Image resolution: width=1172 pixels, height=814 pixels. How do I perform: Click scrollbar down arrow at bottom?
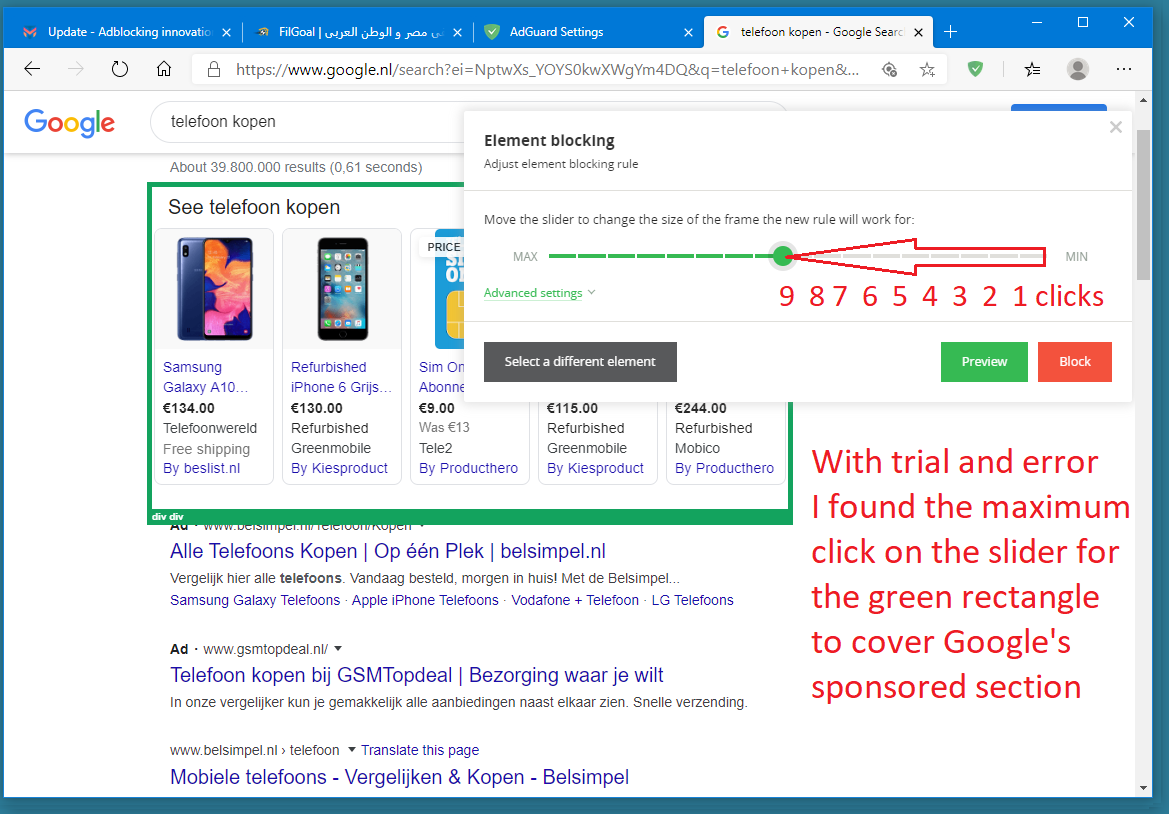click(x=1144, y=788)
